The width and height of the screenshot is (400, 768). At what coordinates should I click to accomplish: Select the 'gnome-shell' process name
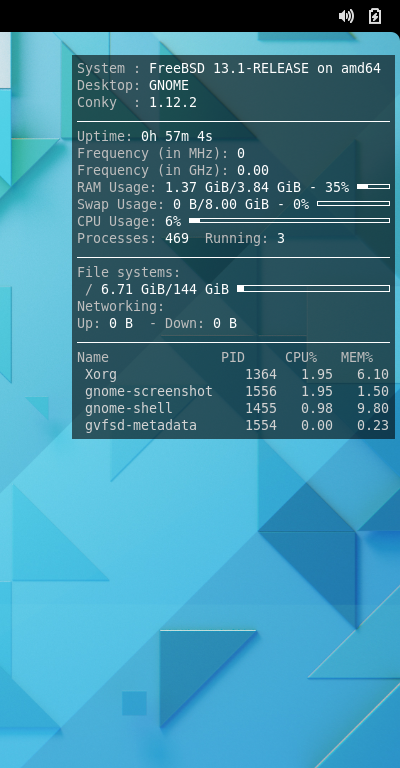129,408
